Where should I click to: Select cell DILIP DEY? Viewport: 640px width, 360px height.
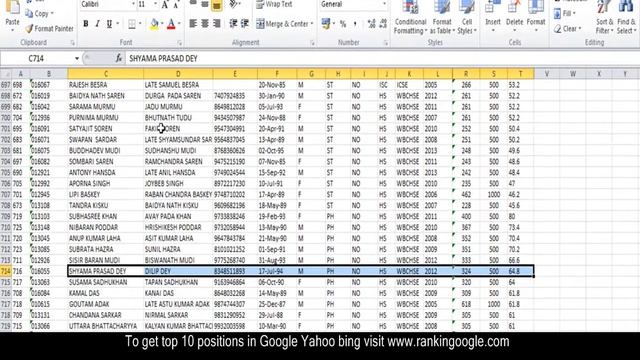coord(178,271)
